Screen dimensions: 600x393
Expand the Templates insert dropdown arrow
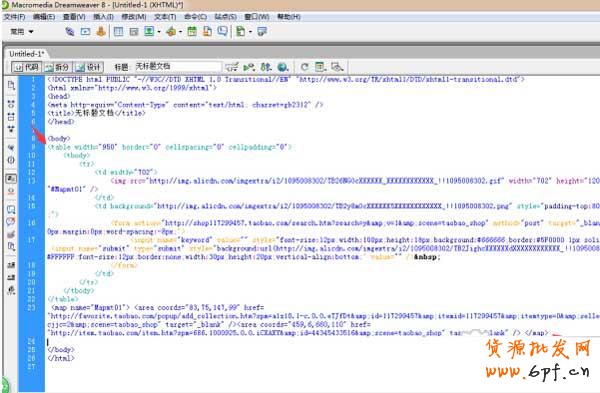pyautogui.click(x=251, y=32)
